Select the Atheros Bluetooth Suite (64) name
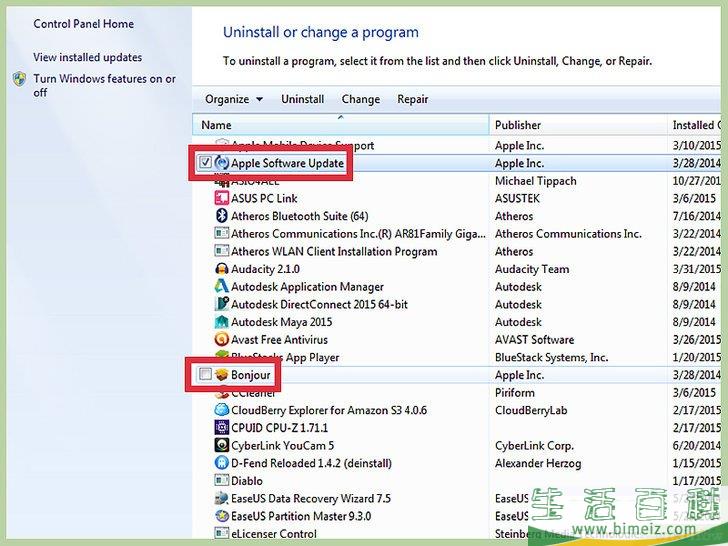This screenshot has height=546, width=728. 299,216
